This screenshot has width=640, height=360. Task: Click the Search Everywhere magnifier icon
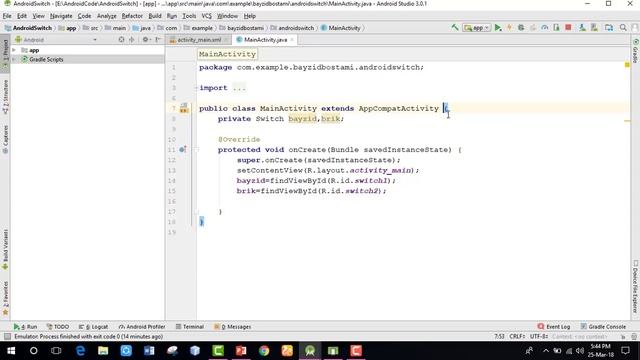coord(623,28)
